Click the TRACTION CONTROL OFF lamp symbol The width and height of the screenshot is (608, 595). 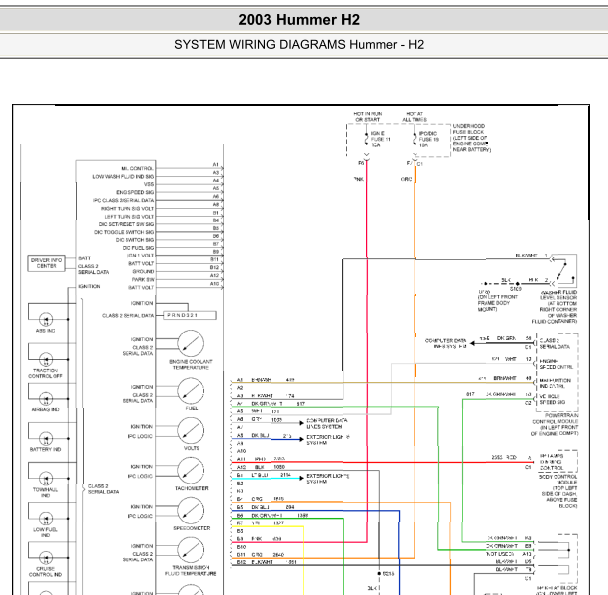[x=46, y=360]
